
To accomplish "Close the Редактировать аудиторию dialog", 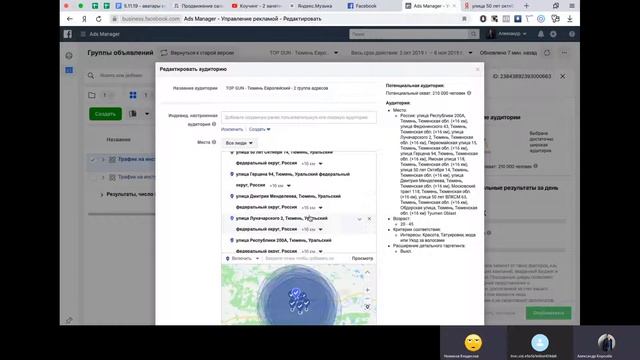I will tap(478, 69).
